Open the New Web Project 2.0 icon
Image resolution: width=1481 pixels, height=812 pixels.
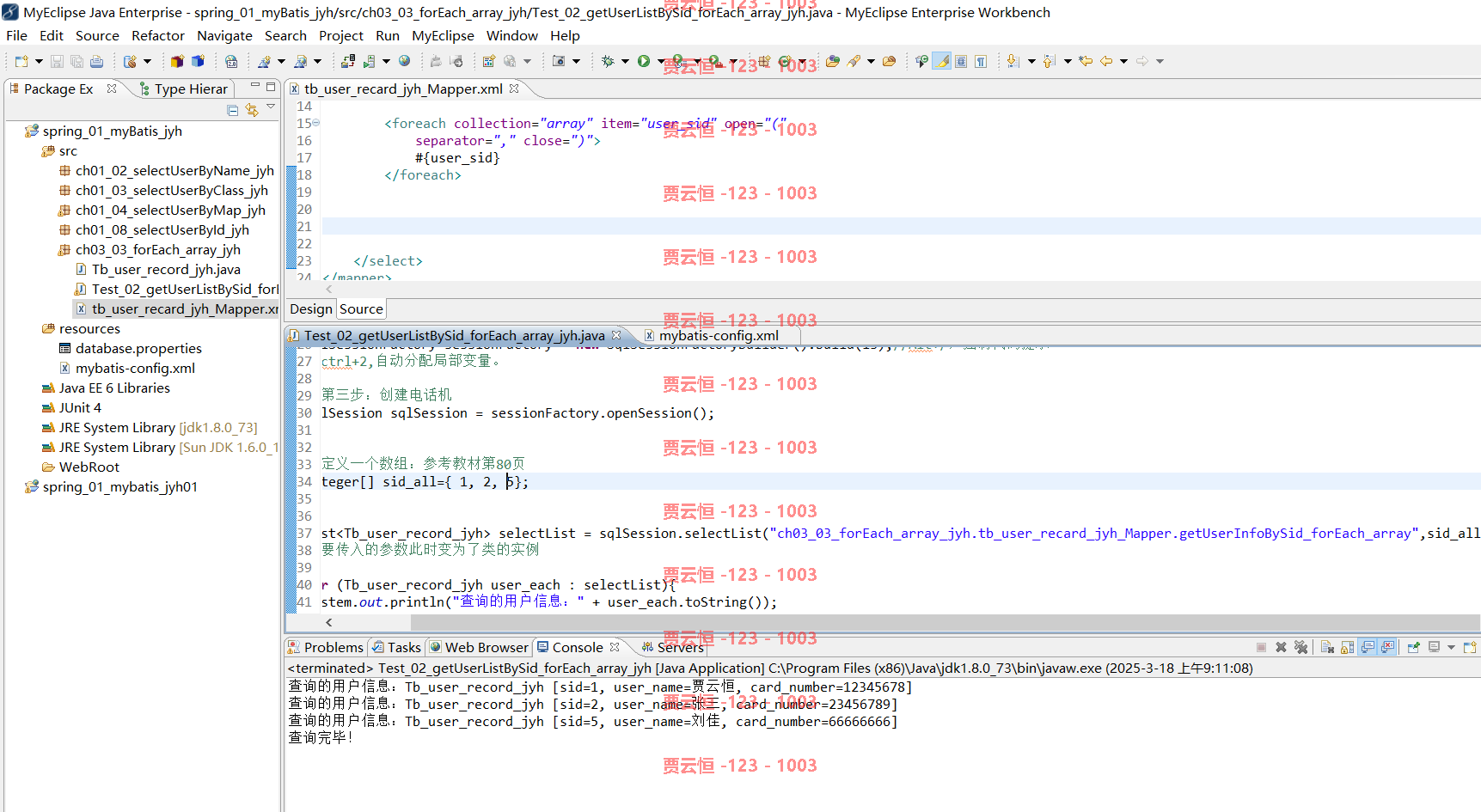231,61
